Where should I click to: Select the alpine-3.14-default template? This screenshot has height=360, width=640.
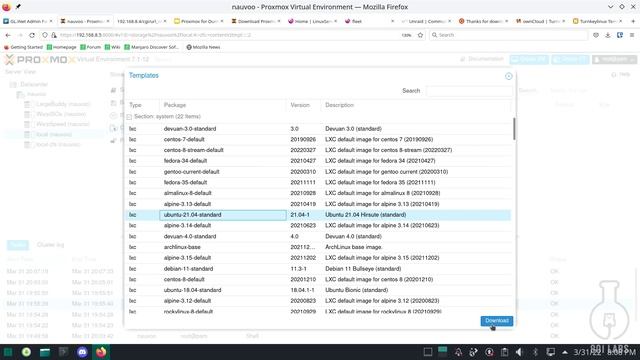point(318,225)
